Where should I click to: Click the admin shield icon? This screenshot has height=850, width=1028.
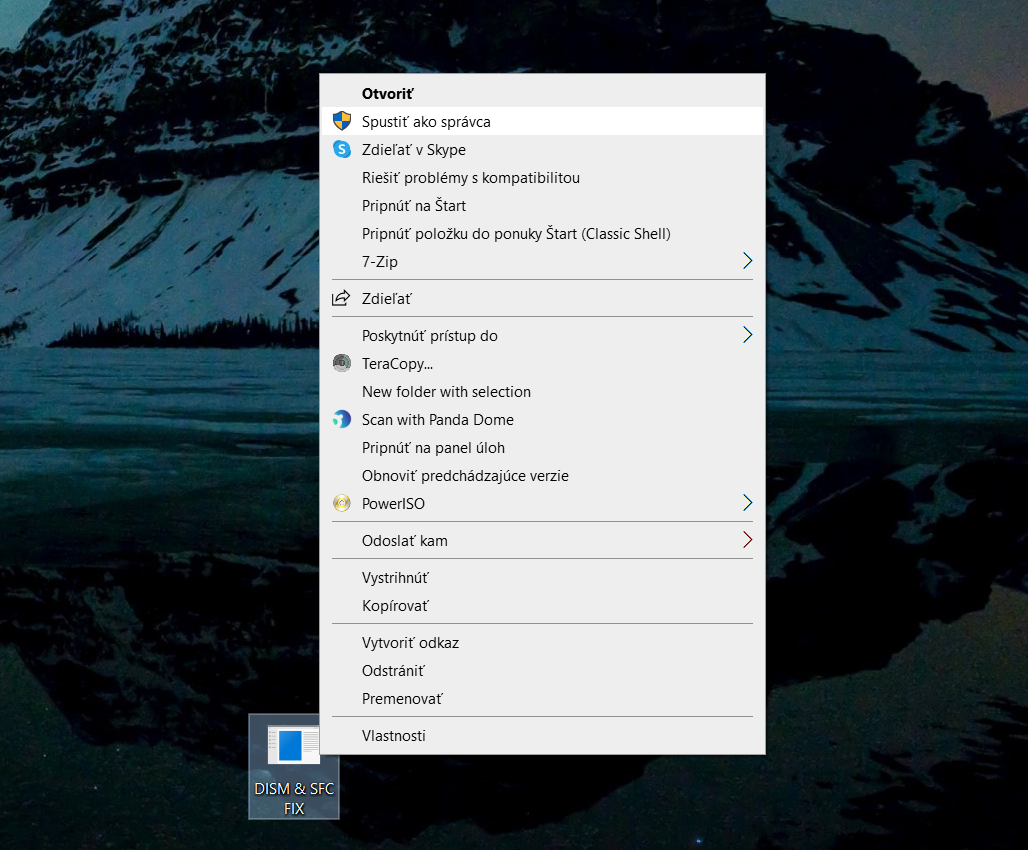(342, 121)
